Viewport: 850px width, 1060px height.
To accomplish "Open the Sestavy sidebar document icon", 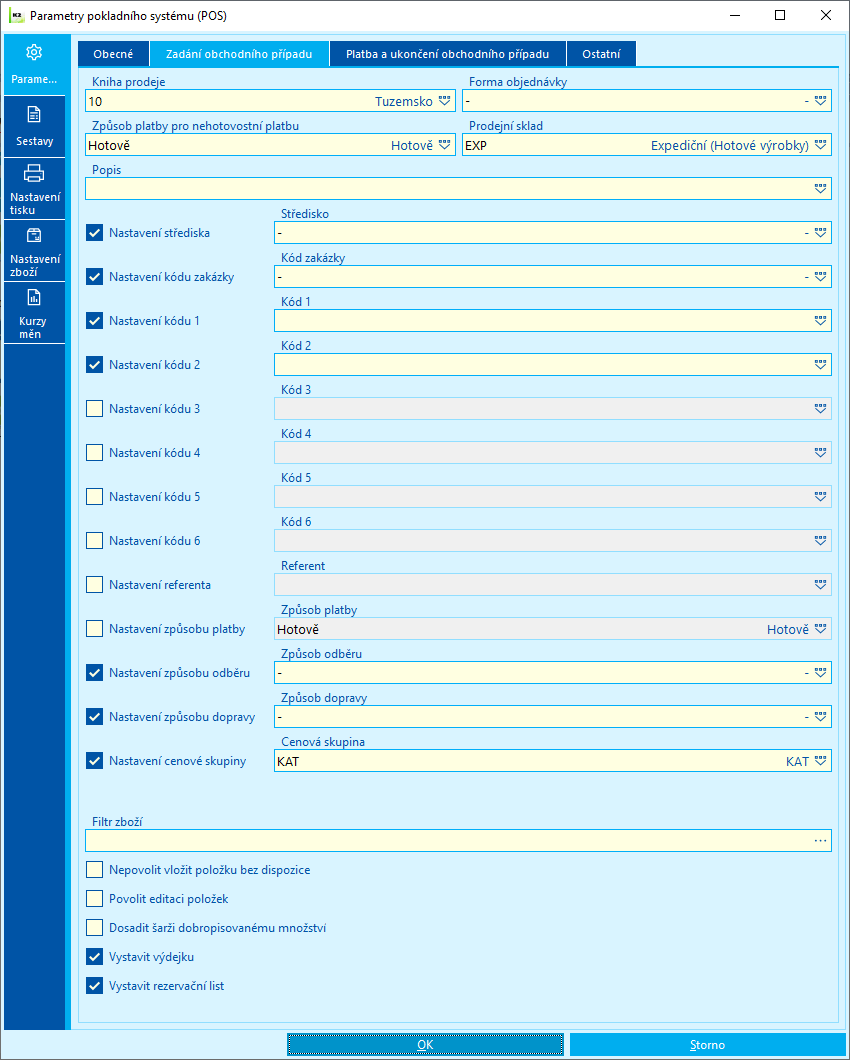I will point(34,114).
